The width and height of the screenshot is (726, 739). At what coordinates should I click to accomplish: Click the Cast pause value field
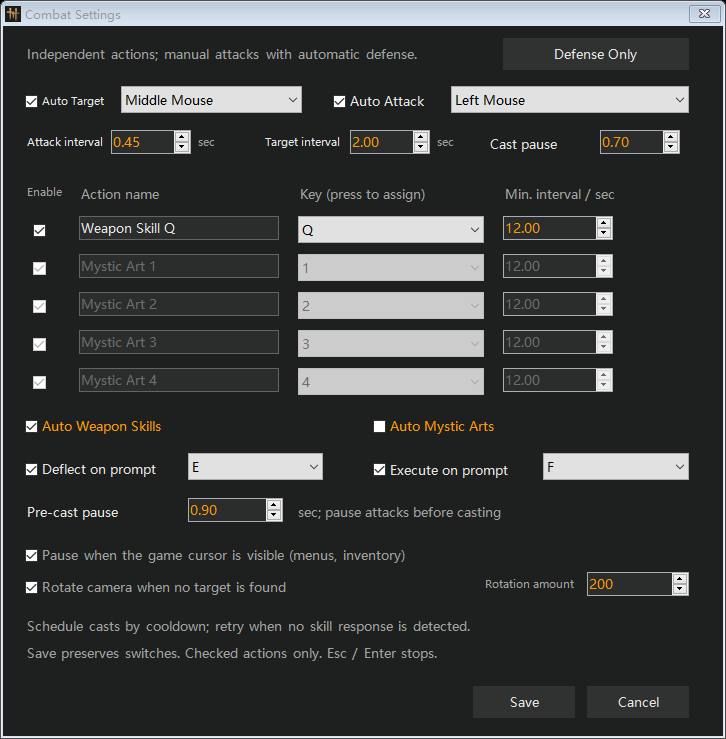point(632,142)
